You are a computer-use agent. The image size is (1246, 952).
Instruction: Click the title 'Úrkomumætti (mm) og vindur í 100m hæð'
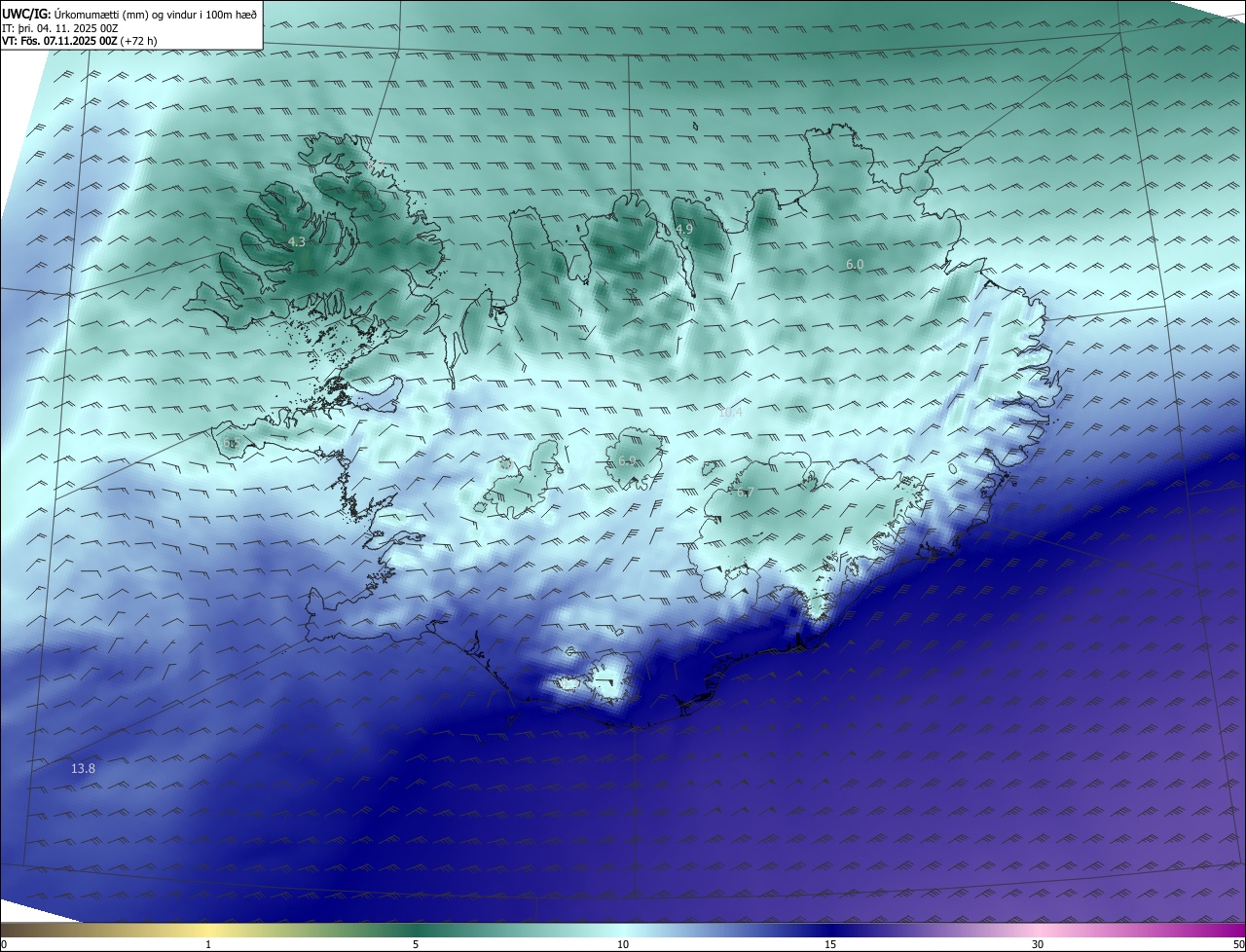point(155,15)
